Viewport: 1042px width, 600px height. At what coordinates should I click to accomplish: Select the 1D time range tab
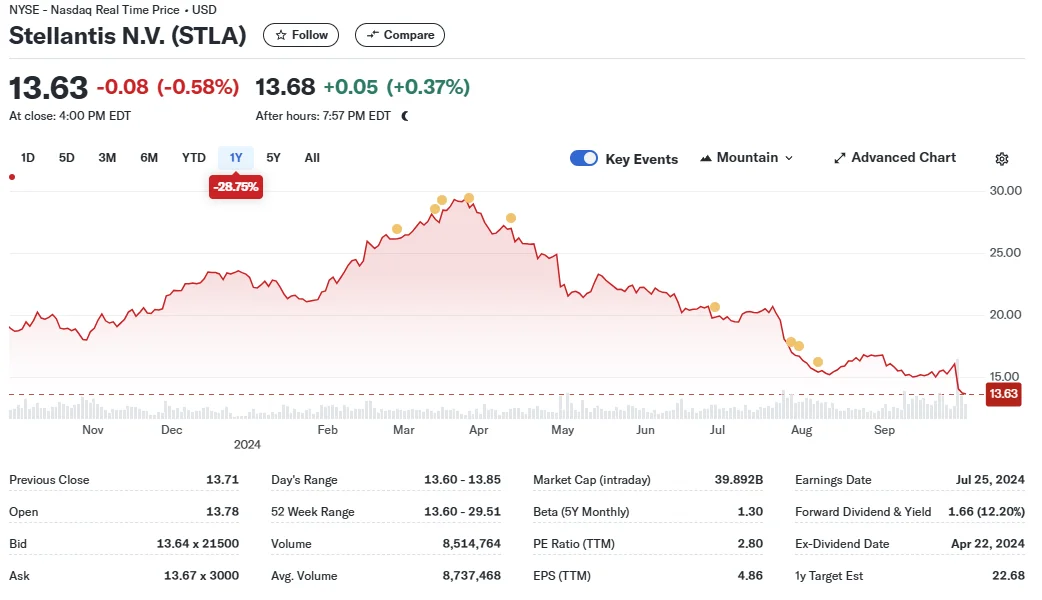[x=27, y=157]
